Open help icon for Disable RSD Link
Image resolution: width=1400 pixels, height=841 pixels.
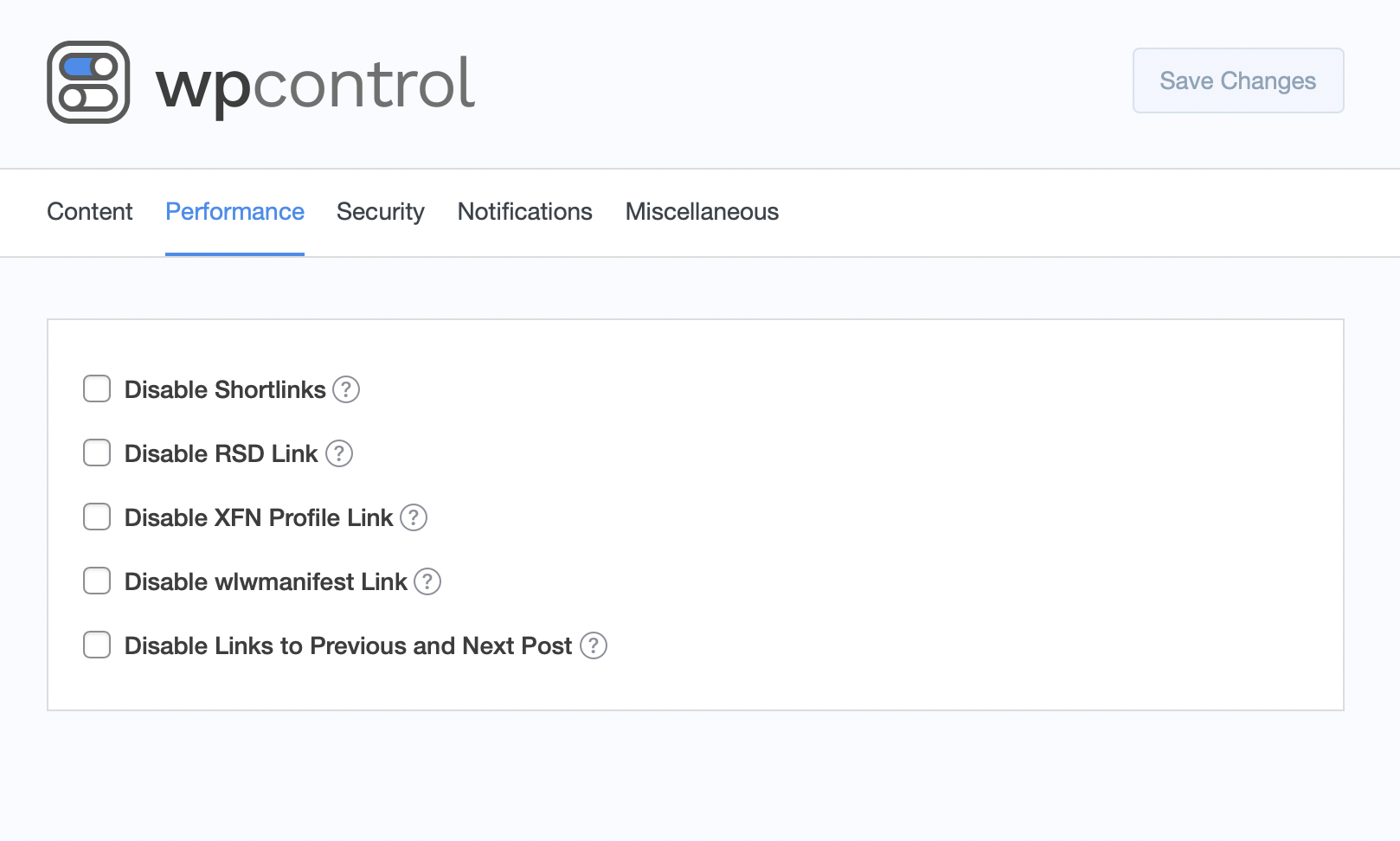[x=339, y=453]
